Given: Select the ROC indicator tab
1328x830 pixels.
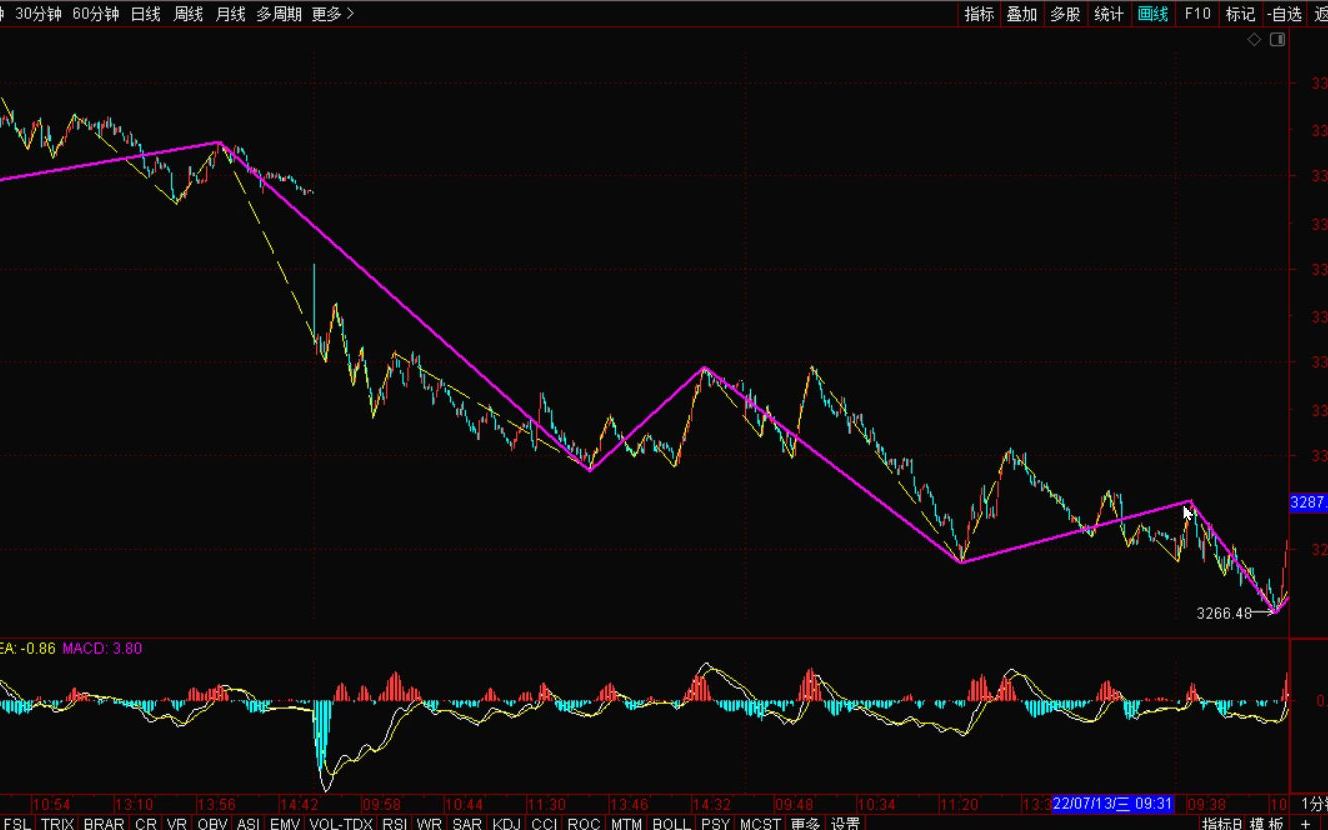Looking at the screenshot, I should pos(583,823).
